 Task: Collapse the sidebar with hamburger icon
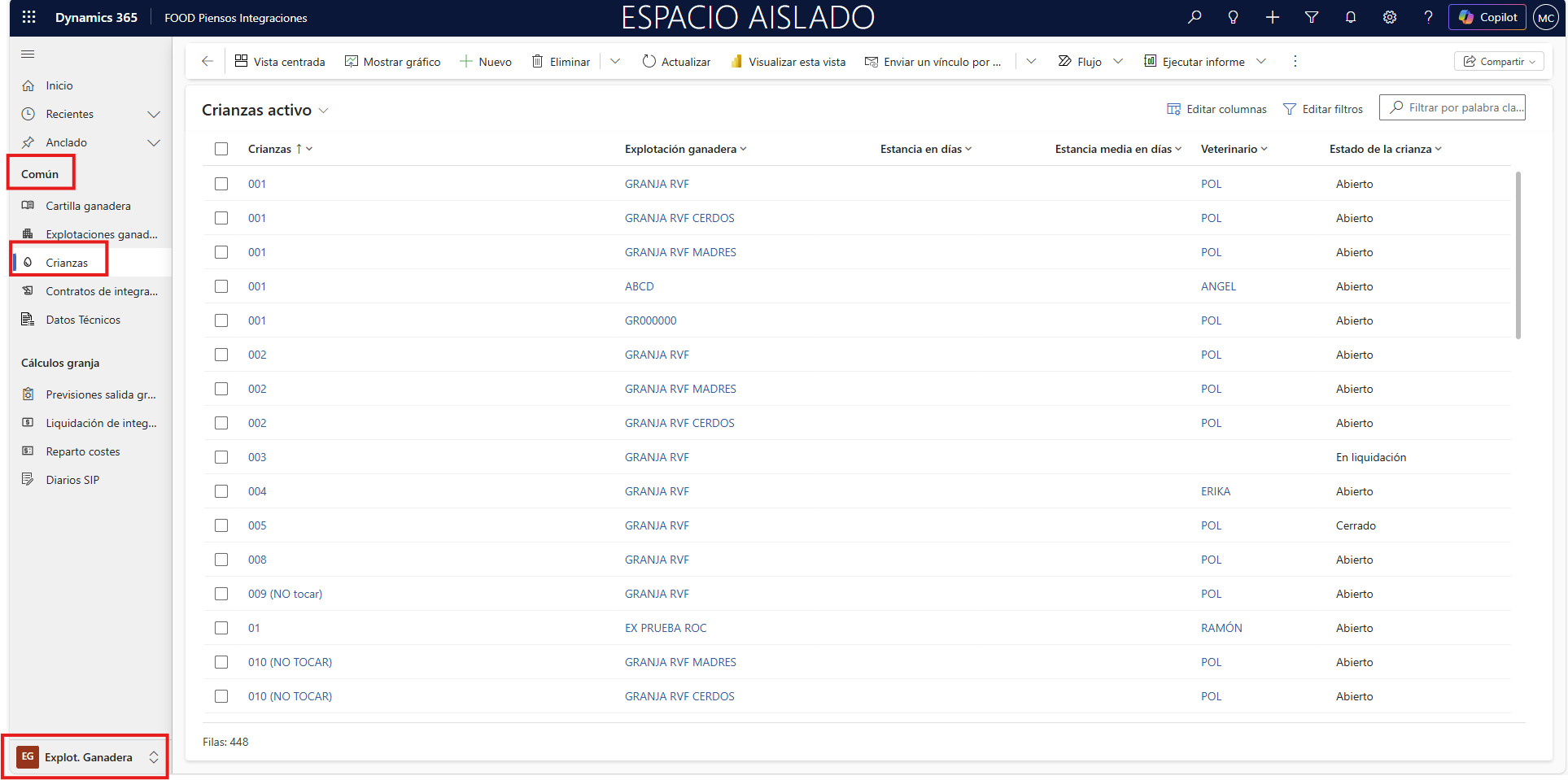(28, 54)
